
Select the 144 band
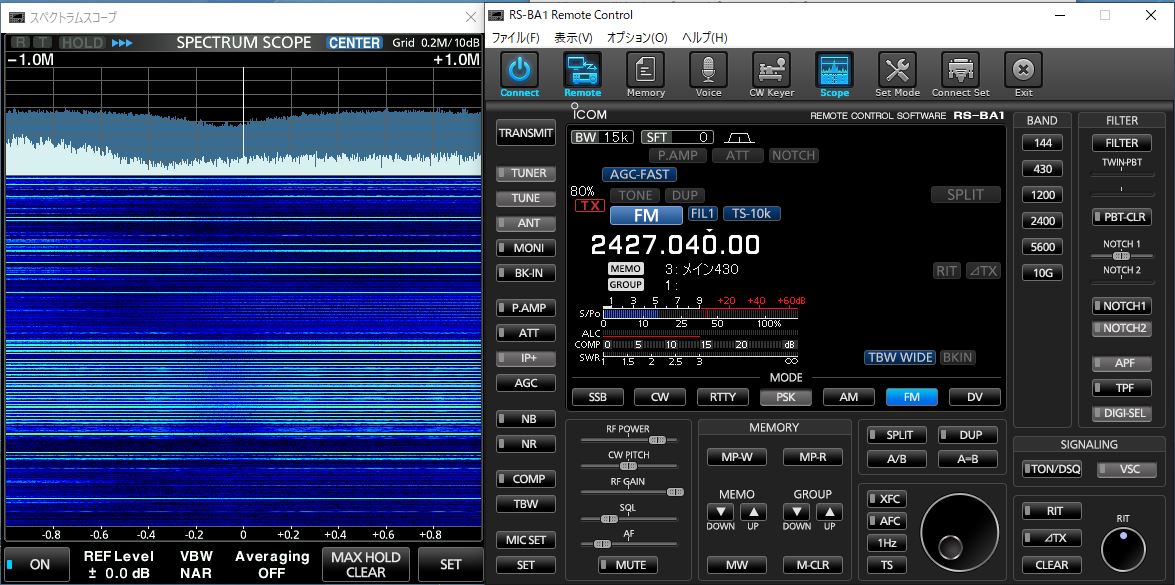click(x=1042, y=143)
